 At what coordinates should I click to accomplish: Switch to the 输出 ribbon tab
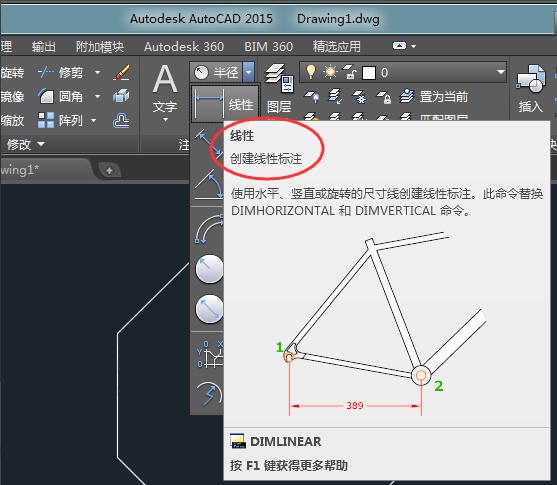click(x=44, y=47)
